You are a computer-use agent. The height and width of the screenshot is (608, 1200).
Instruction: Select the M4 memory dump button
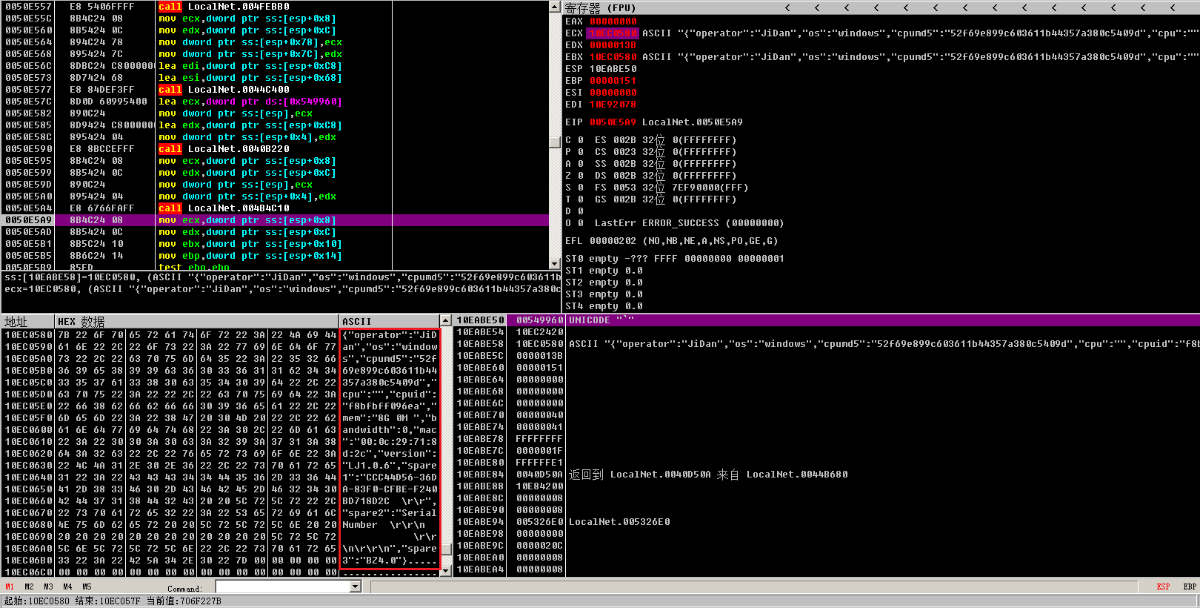point(68,587)
